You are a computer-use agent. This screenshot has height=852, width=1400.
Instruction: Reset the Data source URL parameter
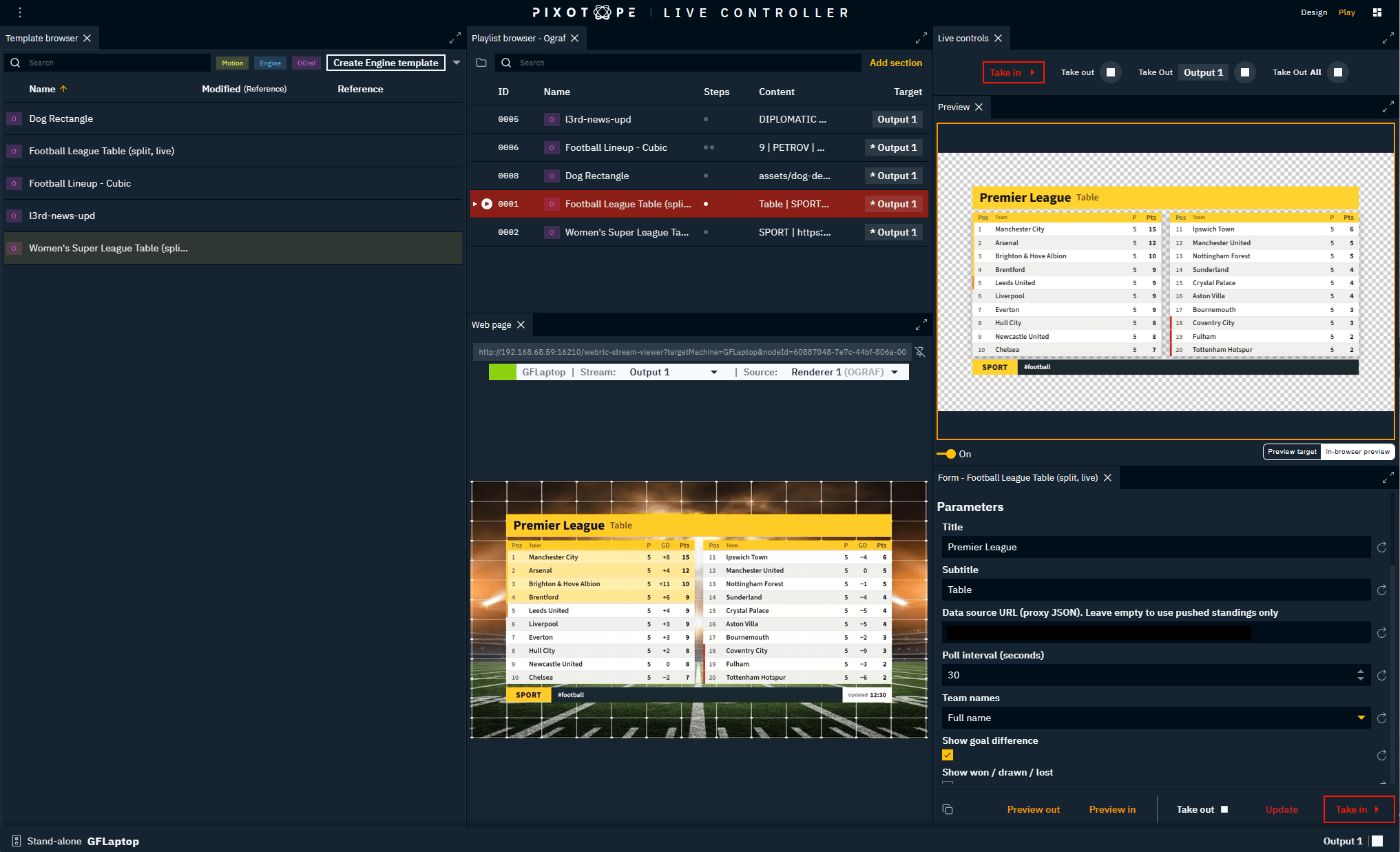pyautogui.click(x=1381, y=632)
